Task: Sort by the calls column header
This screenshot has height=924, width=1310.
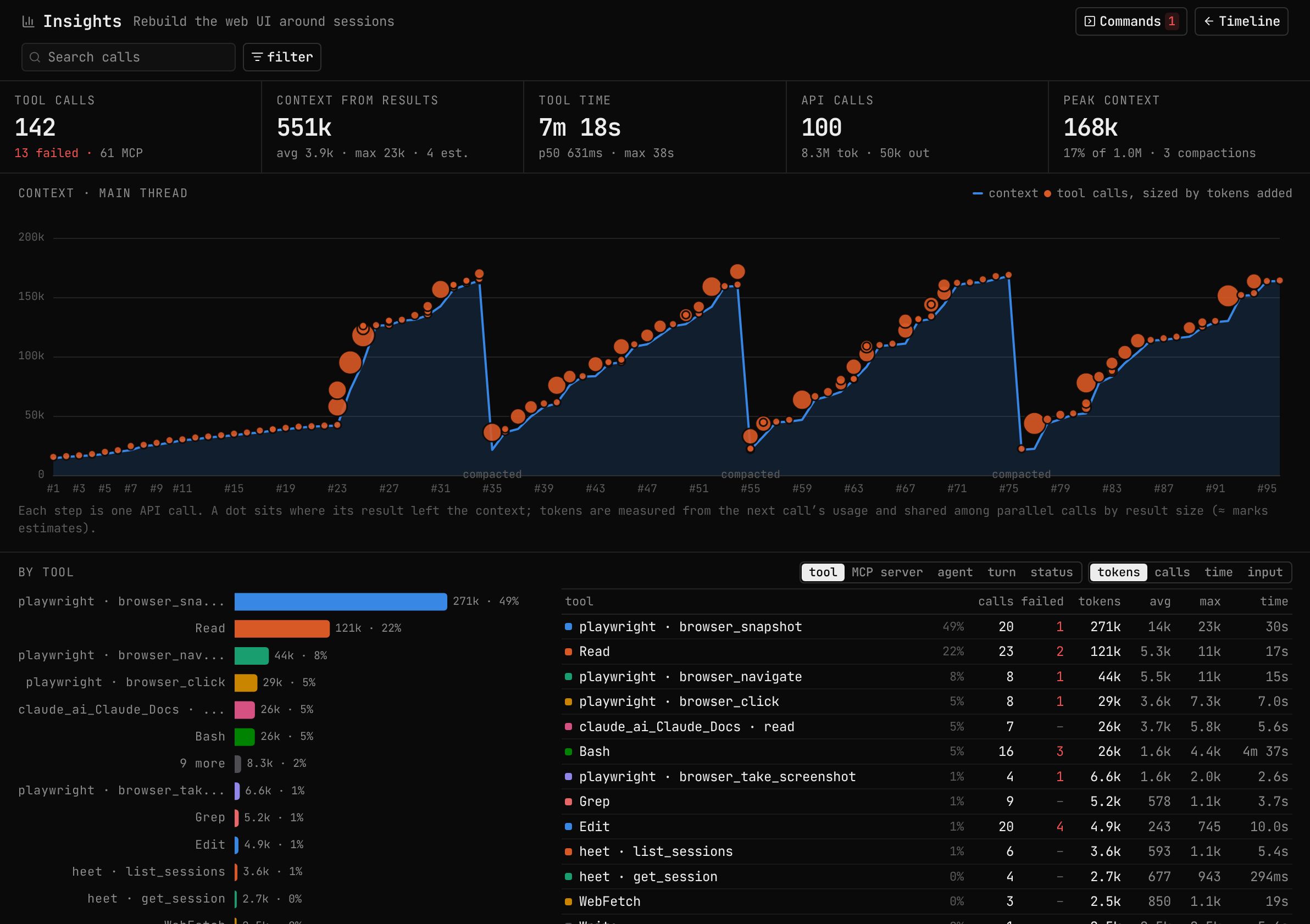Action: pyautogui.click(x=996, y=601)
